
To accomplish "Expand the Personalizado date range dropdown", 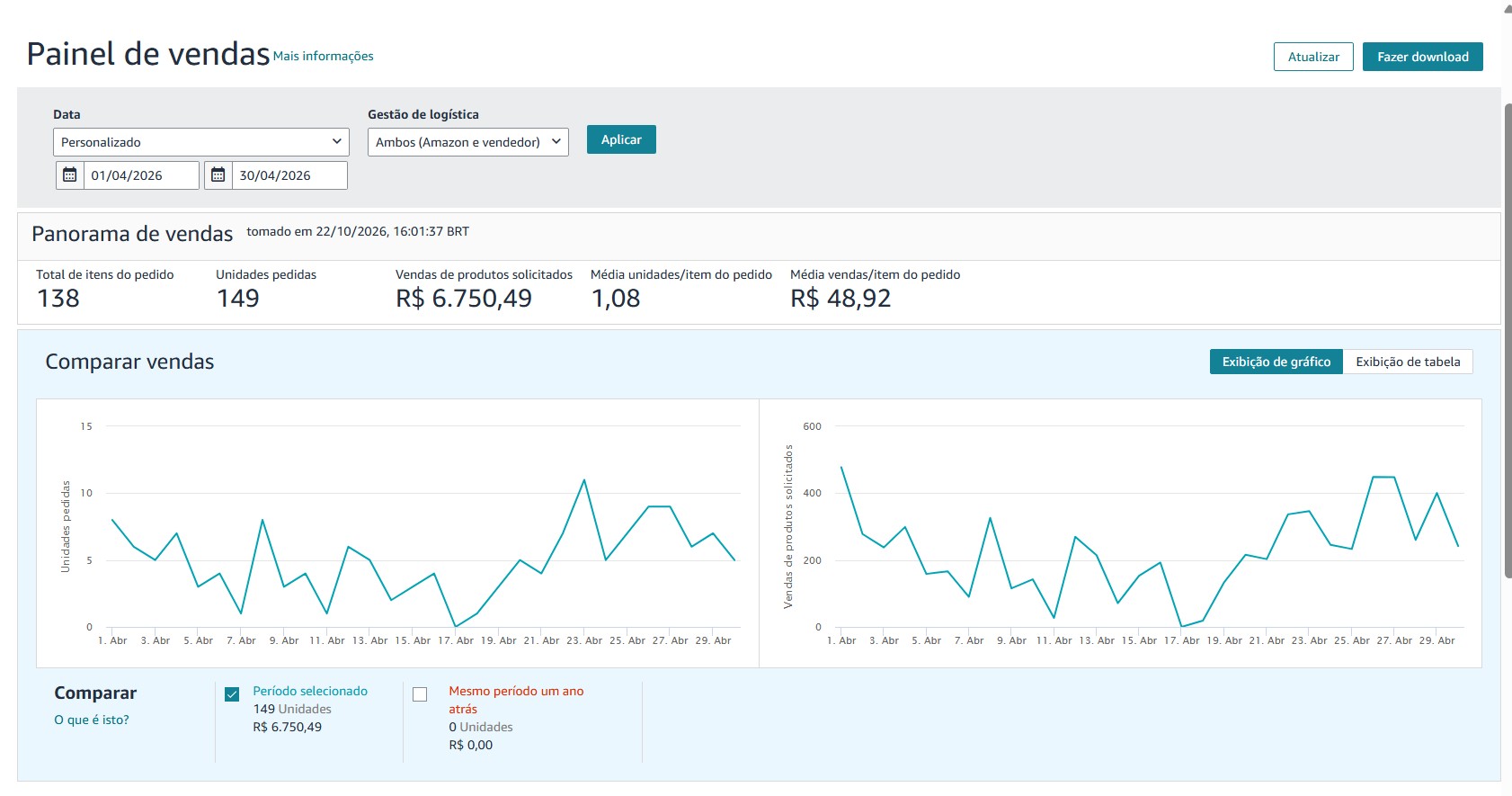I will click(201, 142).
